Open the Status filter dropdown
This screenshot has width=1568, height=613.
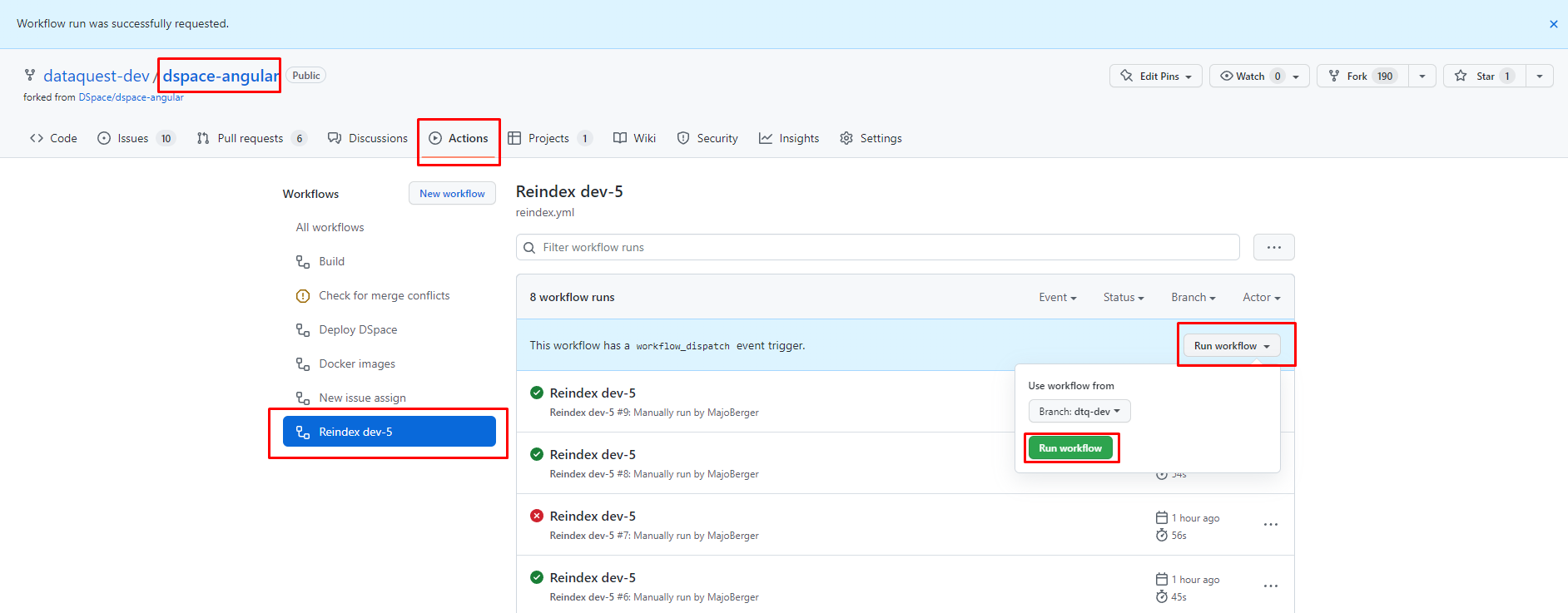coord(1124,297)
